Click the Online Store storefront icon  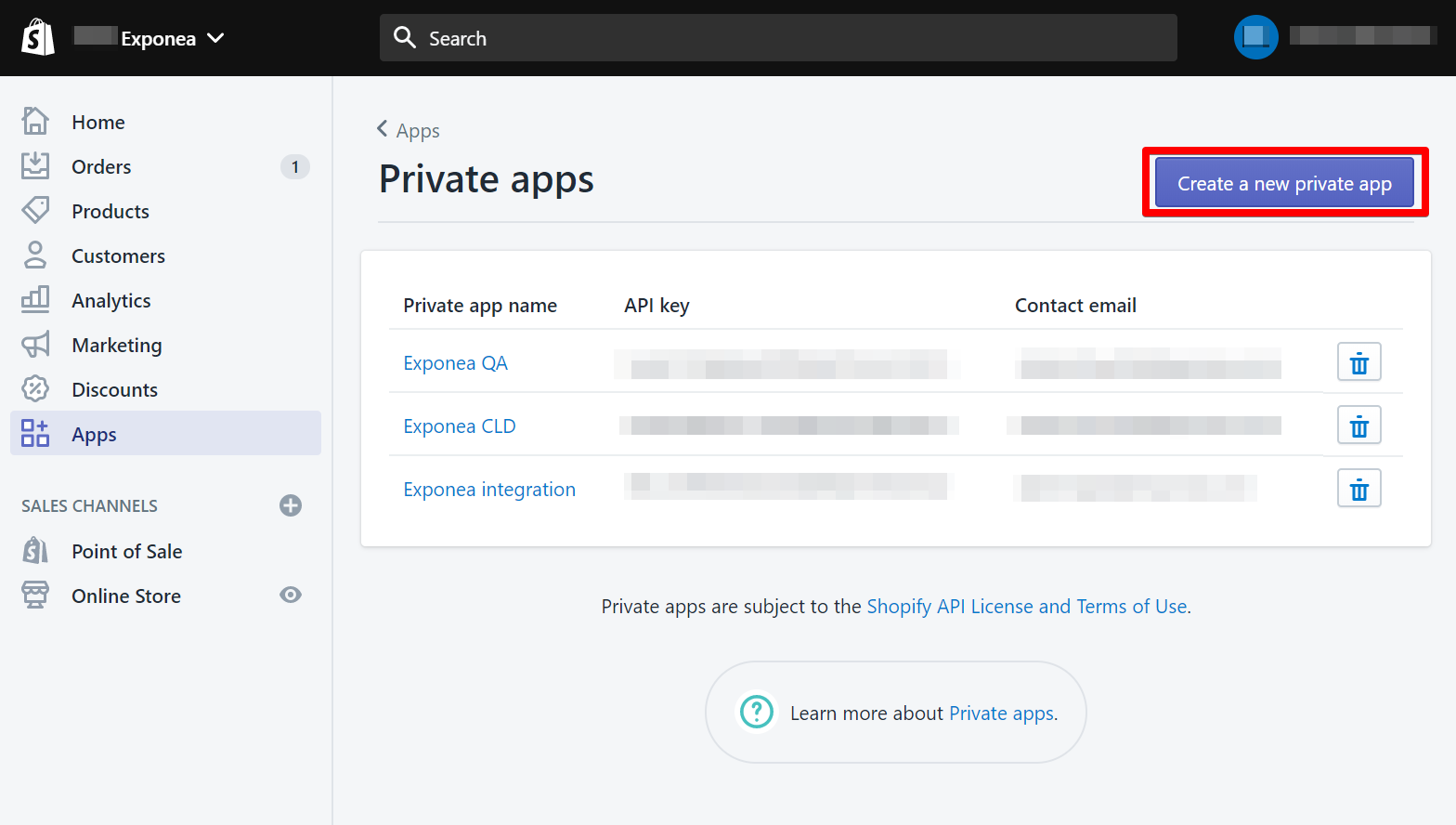coord(35,595)
